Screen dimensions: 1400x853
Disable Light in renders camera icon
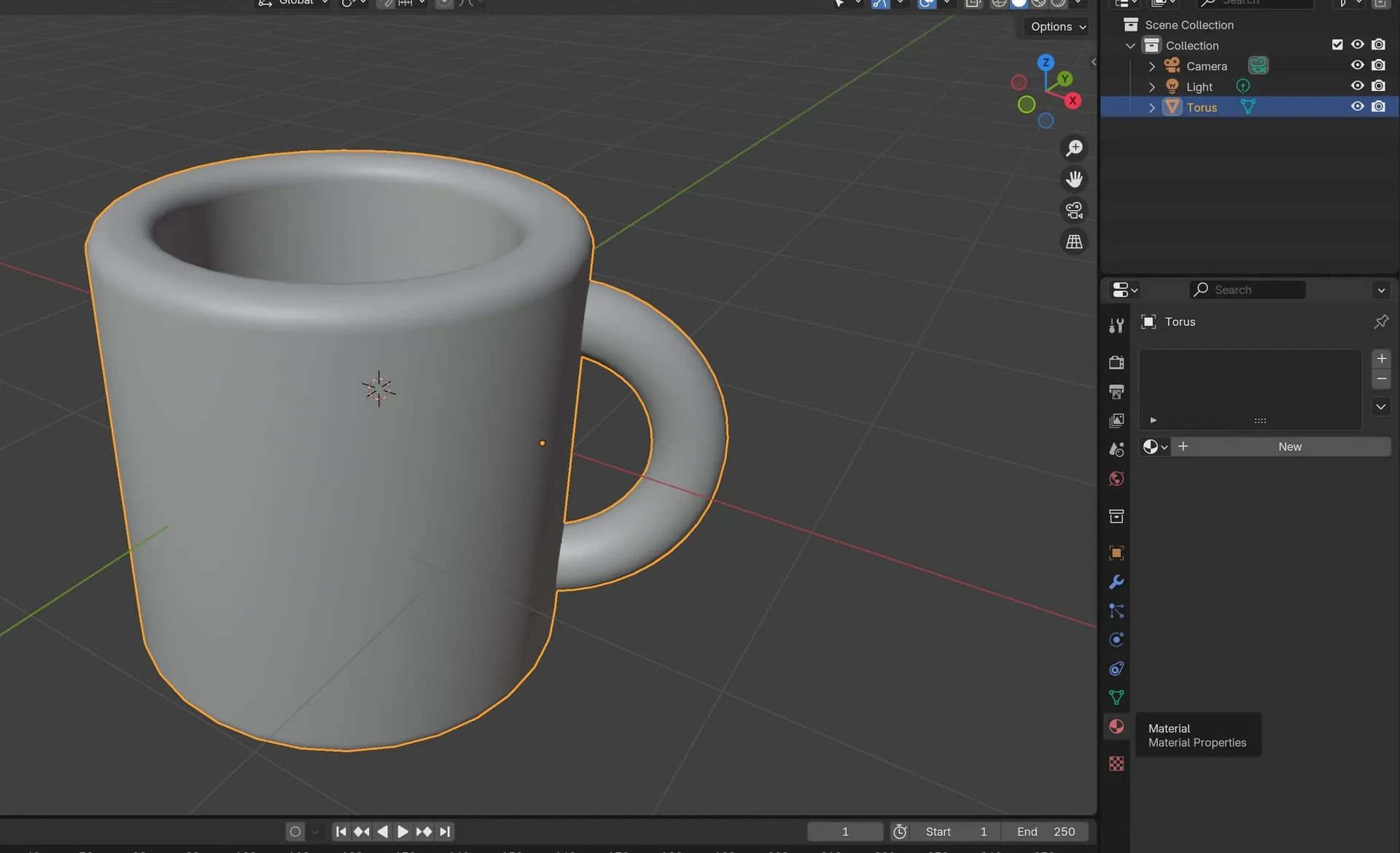[1378, 86]
